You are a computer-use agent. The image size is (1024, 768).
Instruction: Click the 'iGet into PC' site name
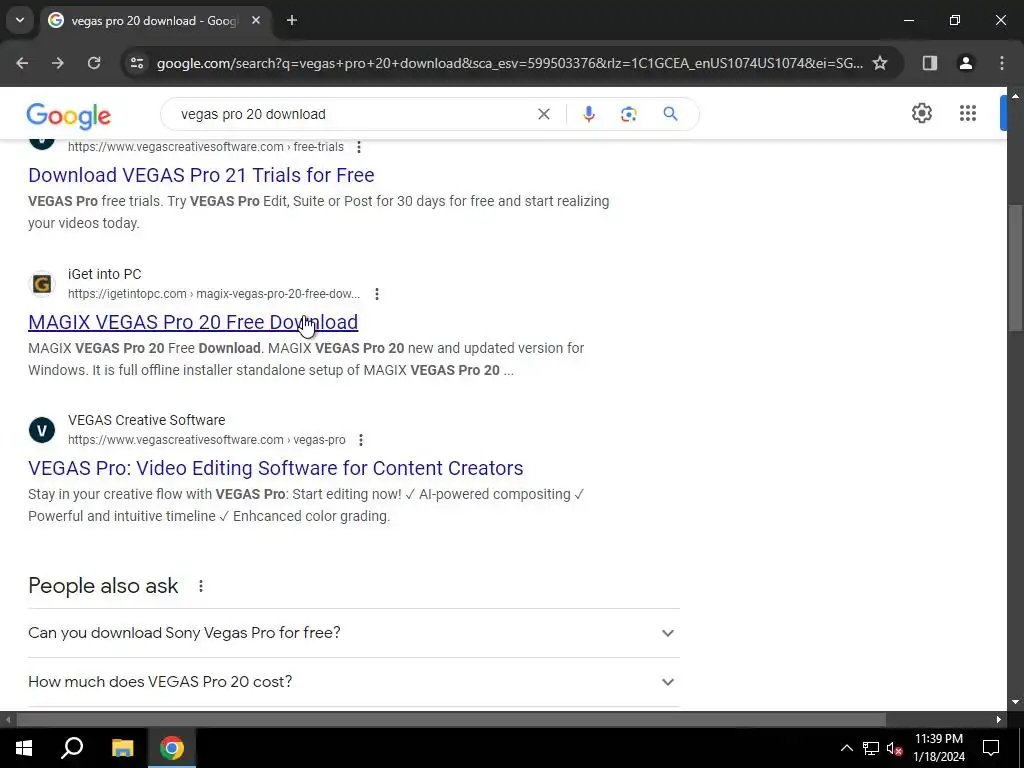[x=104, y=274]
